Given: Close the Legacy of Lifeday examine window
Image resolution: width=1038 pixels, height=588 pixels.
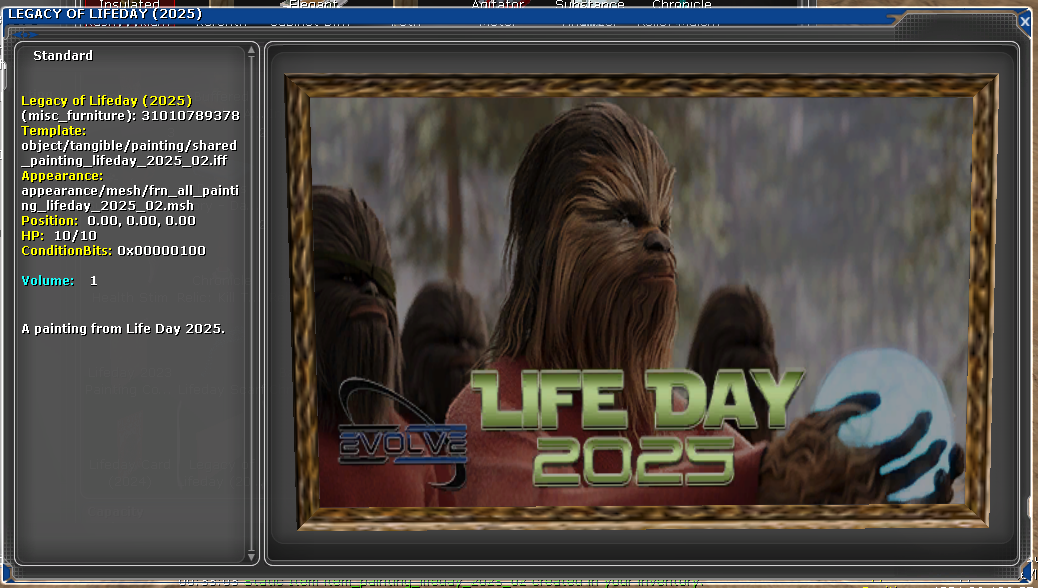Looking at the screenshot, I should (x=1024, y=22).
